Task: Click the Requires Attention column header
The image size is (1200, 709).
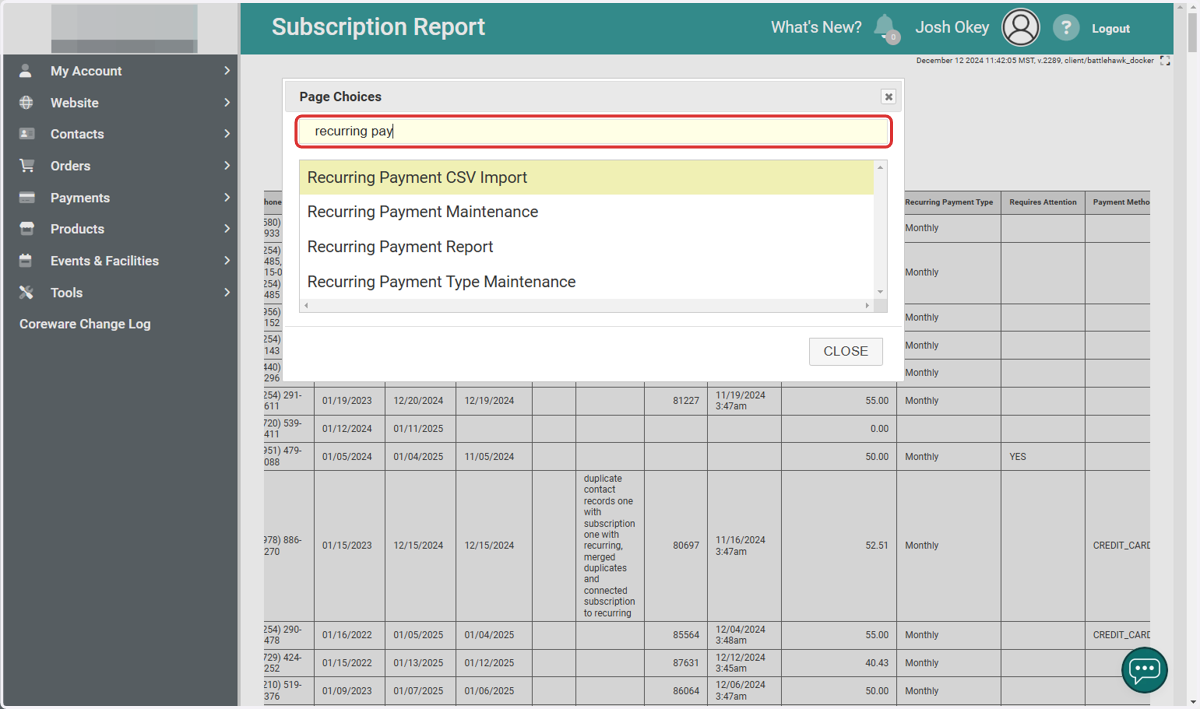Action: pos(1043,202)
